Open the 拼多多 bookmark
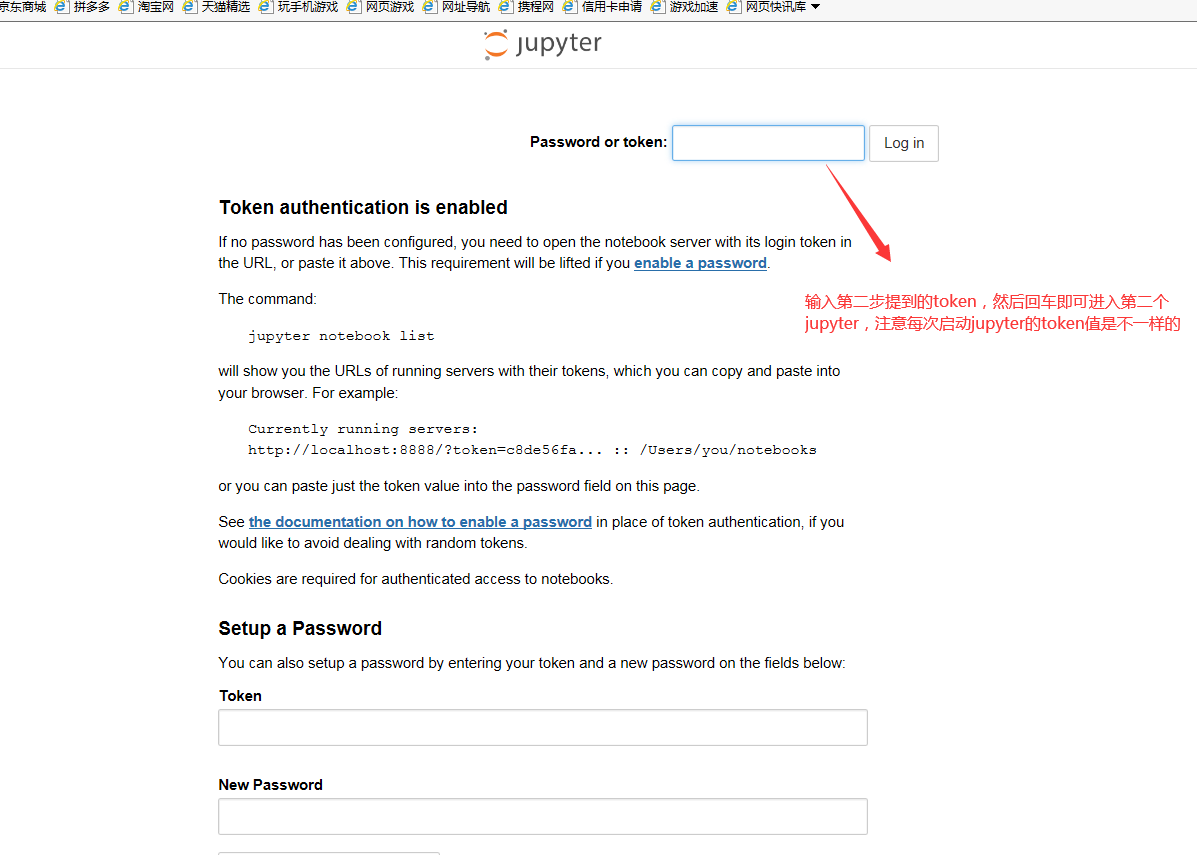The width and height of the screenshot is (1197, 855). pyautogui.click(x=82, y=7)
